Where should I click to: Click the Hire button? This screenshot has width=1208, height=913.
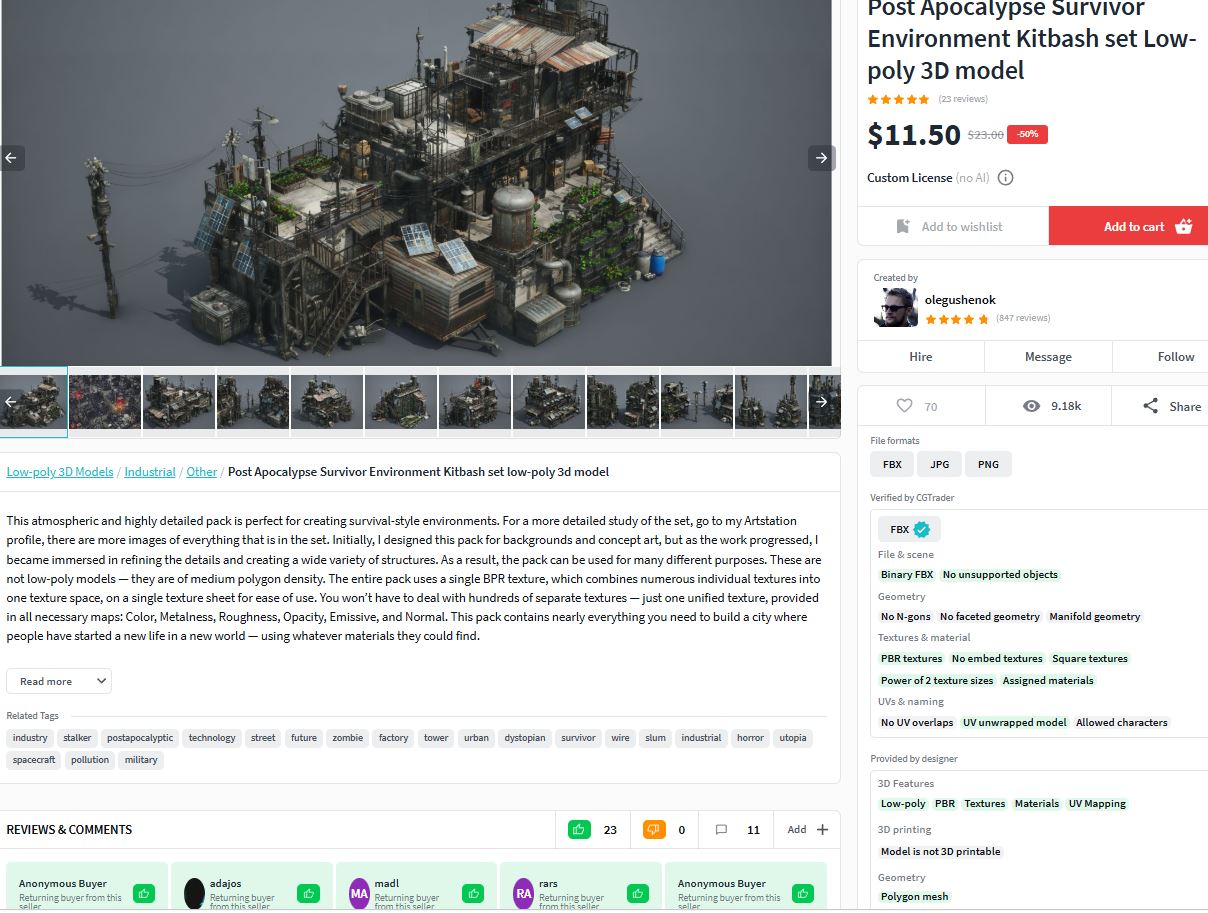(x=921, y=356)
